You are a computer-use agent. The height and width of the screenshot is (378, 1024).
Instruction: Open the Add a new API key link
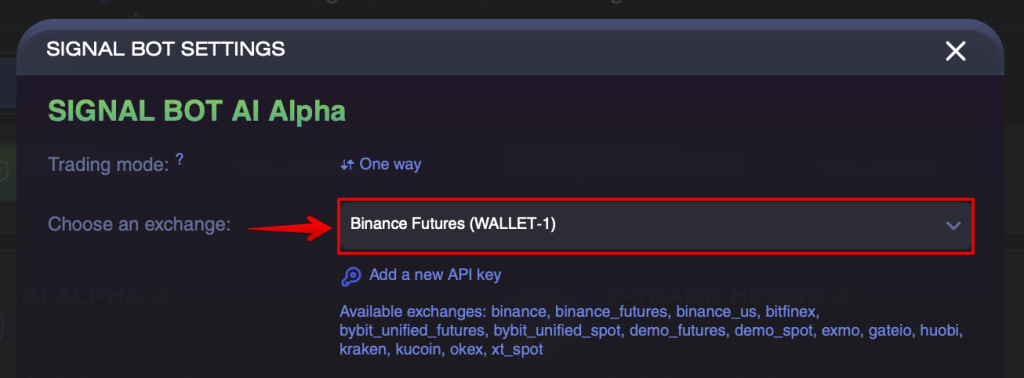pos(435,275)
